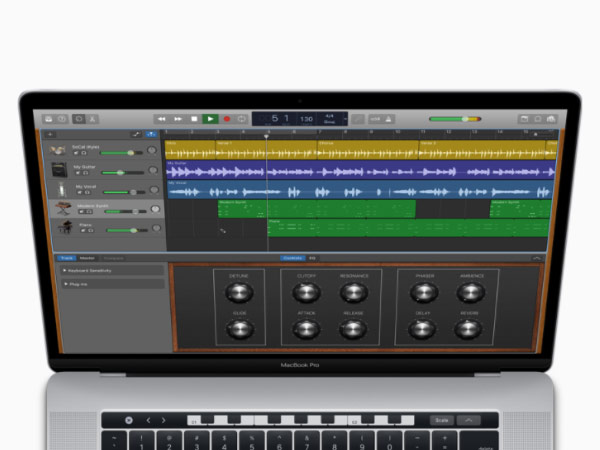Select the Piano track instrument icon
The width and height of the screenshot is (600, 450).
point(62,228)
